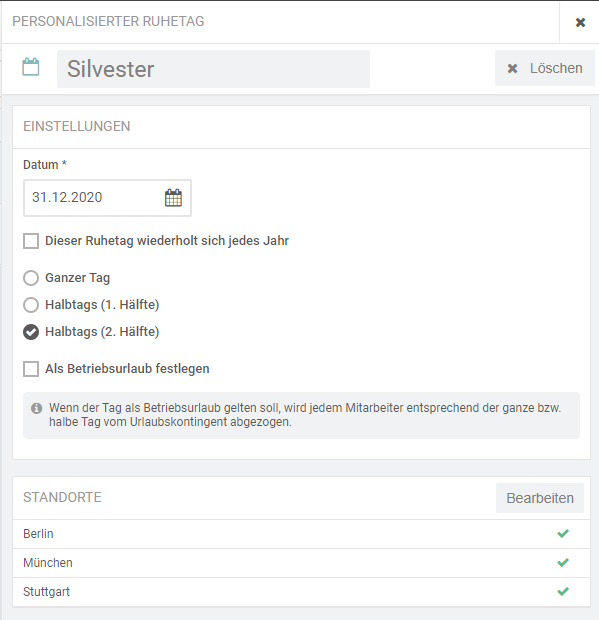Edit the Silvester name field

coord(214,69)
